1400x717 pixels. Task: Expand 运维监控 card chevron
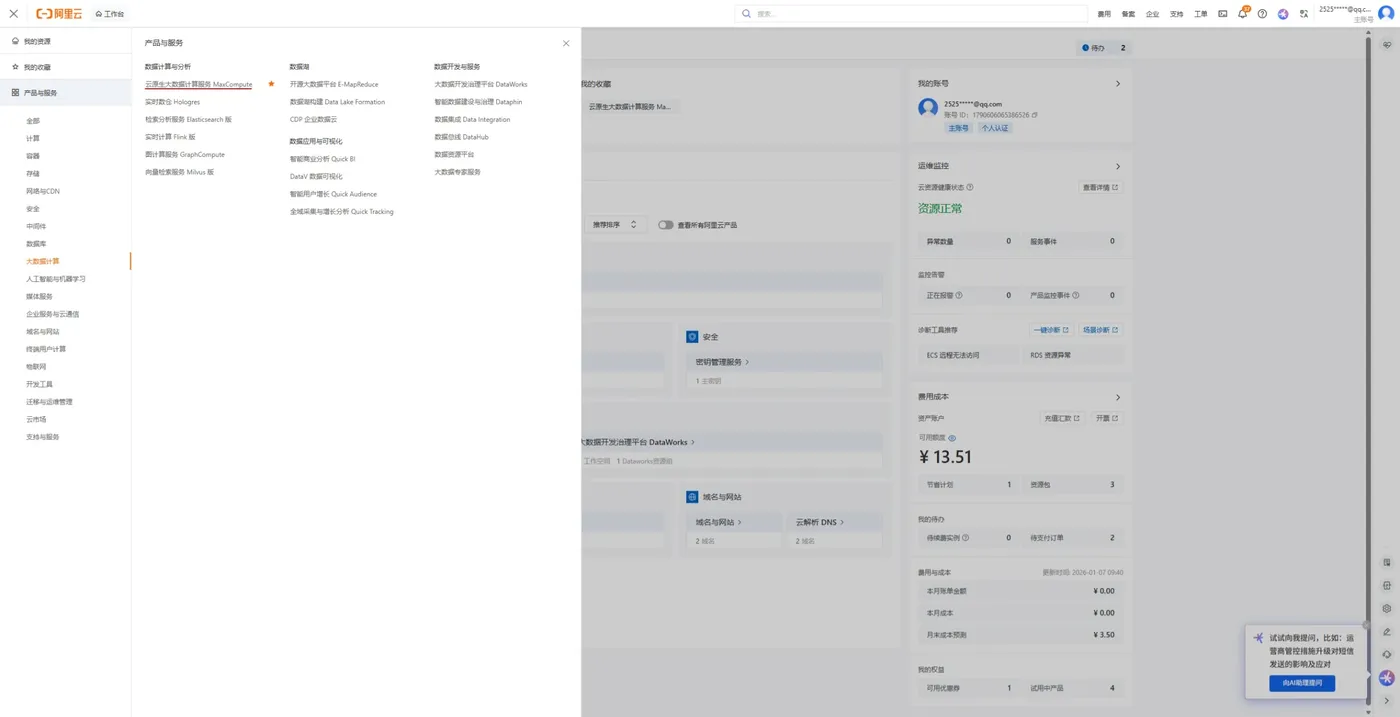pos(1118,166)
